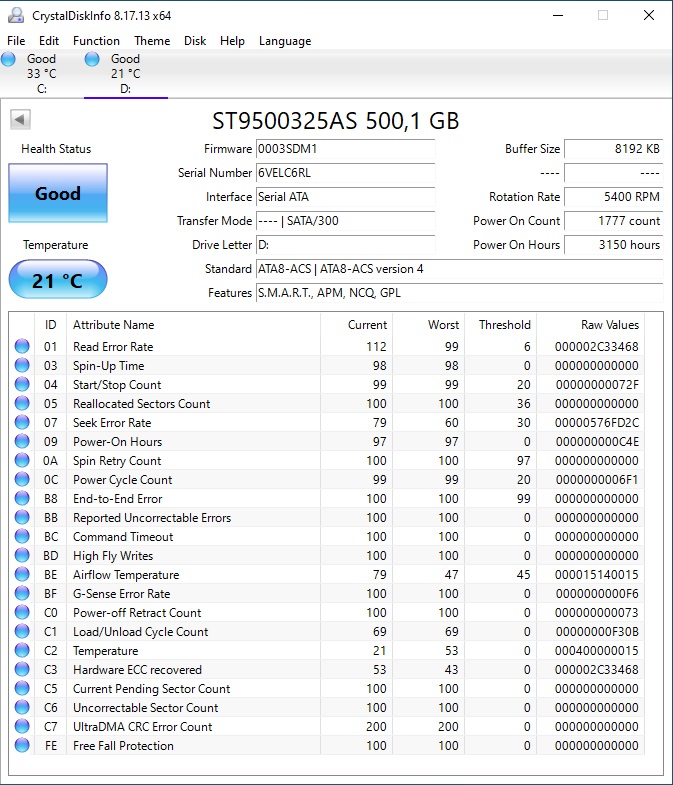Click the Features field S.M.A.R.T., APM
673x785 pixels.
pos(460,293)
